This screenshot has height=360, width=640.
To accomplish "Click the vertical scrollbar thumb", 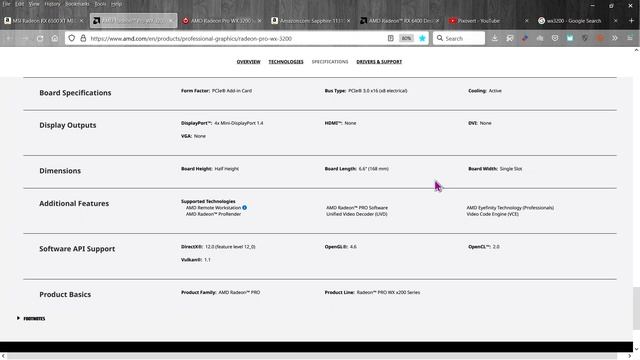I will click(636, 308).
